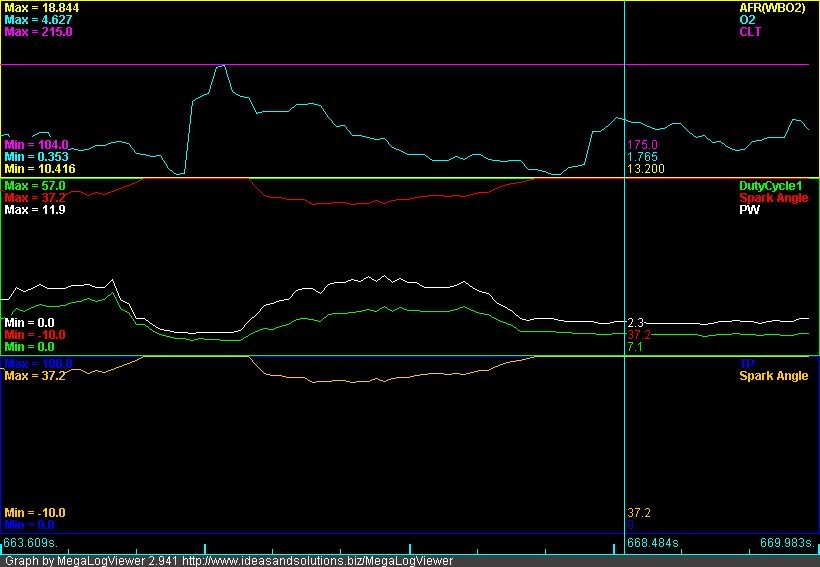
Task: Click the PW cursor reading 2.3
Action: pos(635,323)
